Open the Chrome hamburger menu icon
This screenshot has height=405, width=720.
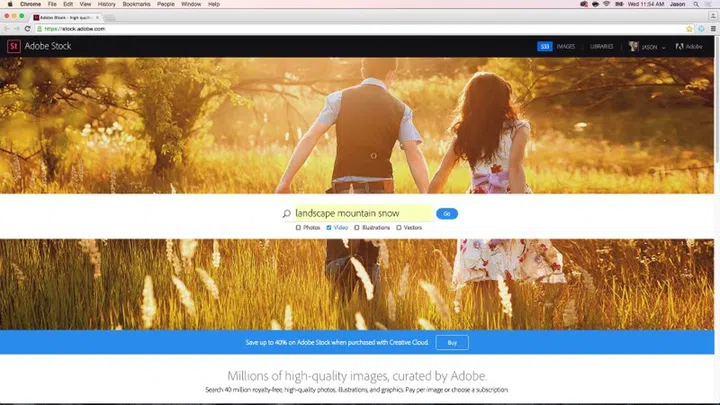(711, 28)
